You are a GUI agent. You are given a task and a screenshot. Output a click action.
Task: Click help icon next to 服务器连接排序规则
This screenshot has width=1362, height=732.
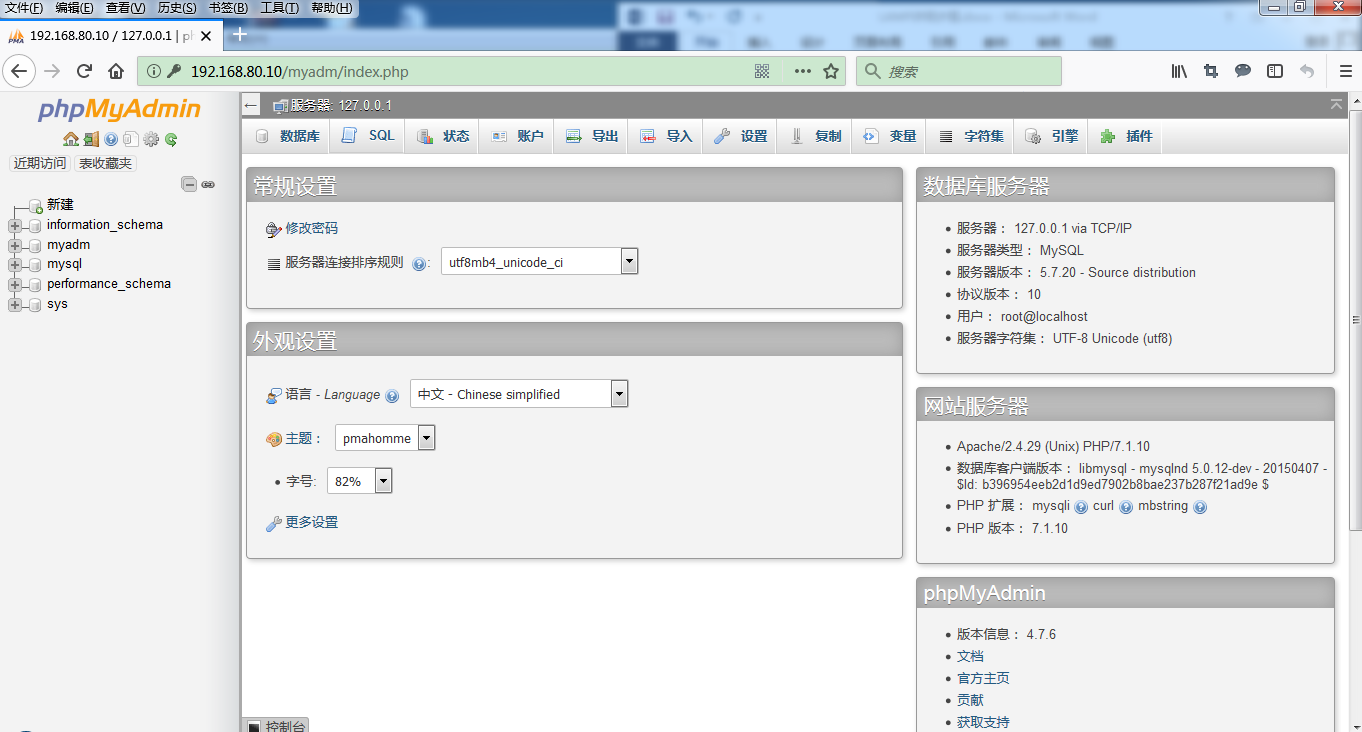(419, 263)
